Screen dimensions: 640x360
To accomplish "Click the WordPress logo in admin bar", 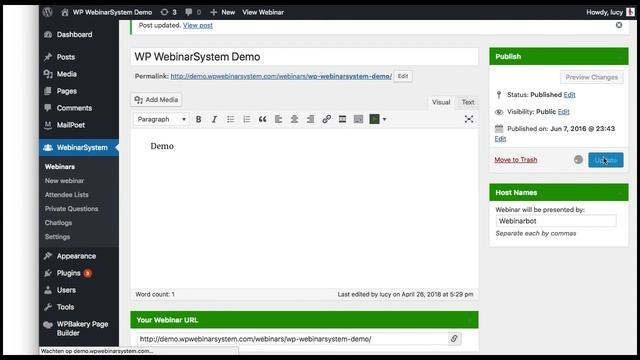I will pyautogui.click(x=48, y=12).
